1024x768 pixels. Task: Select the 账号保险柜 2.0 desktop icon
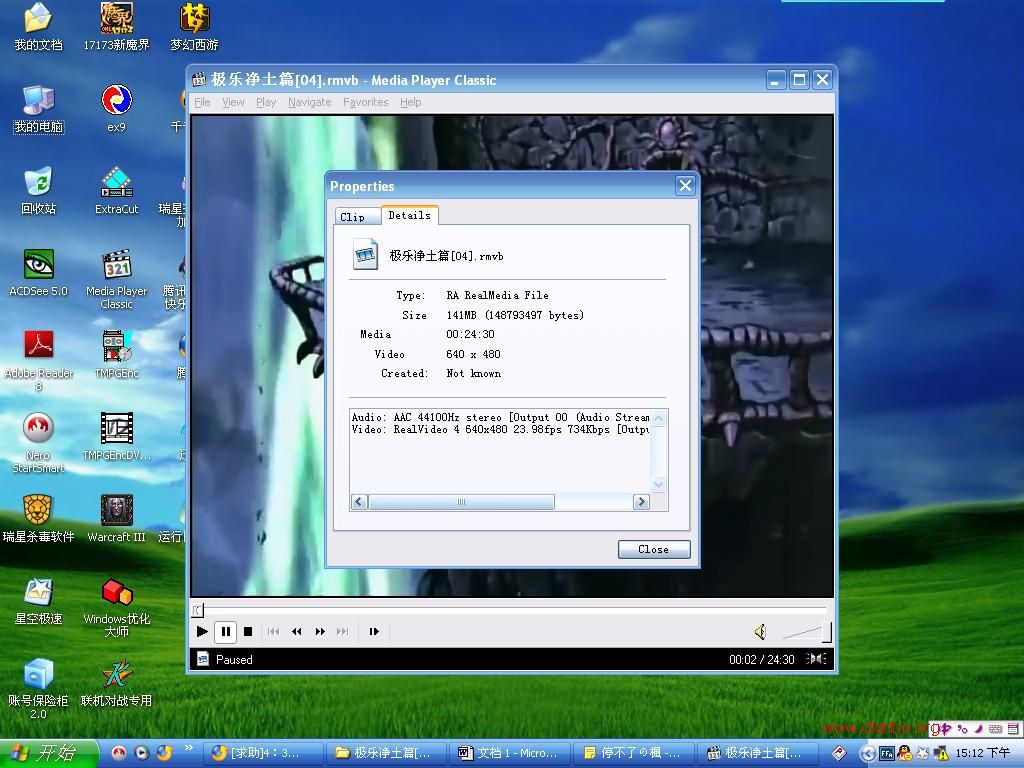[x=39, y=690]
